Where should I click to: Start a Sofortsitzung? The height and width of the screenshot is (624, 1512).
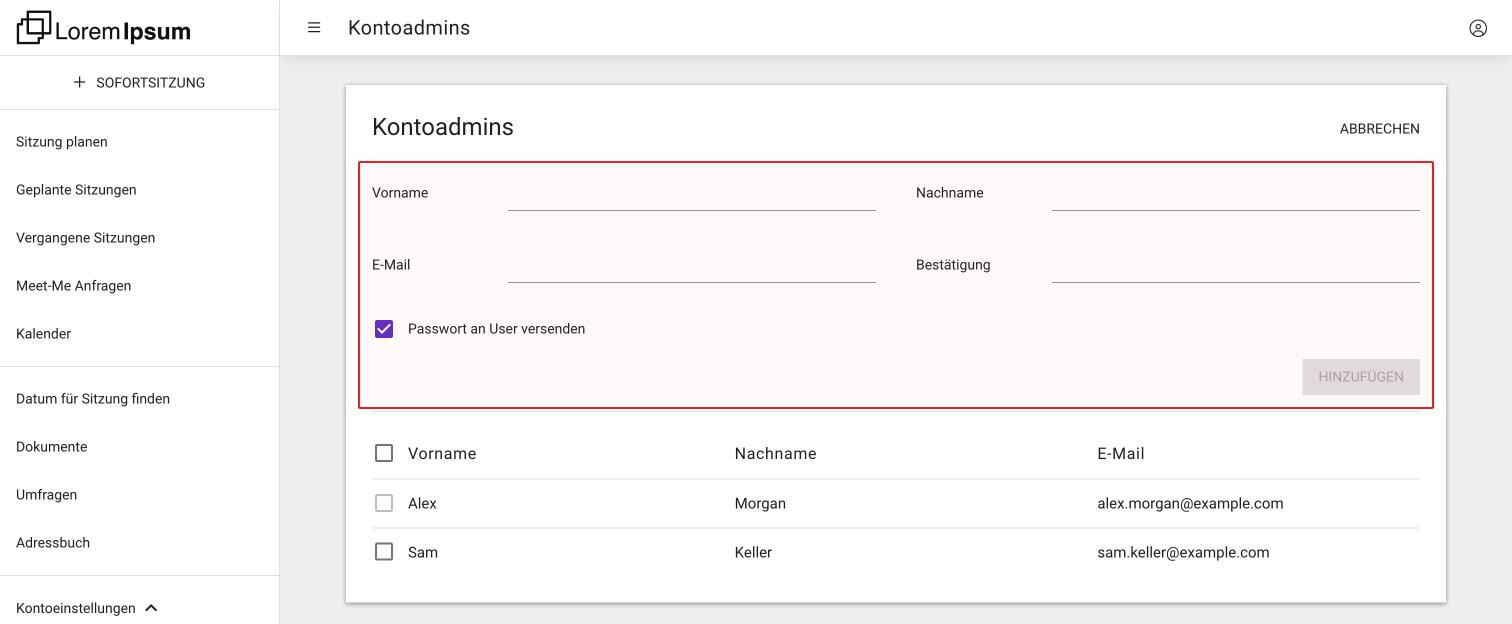[139, 83]
